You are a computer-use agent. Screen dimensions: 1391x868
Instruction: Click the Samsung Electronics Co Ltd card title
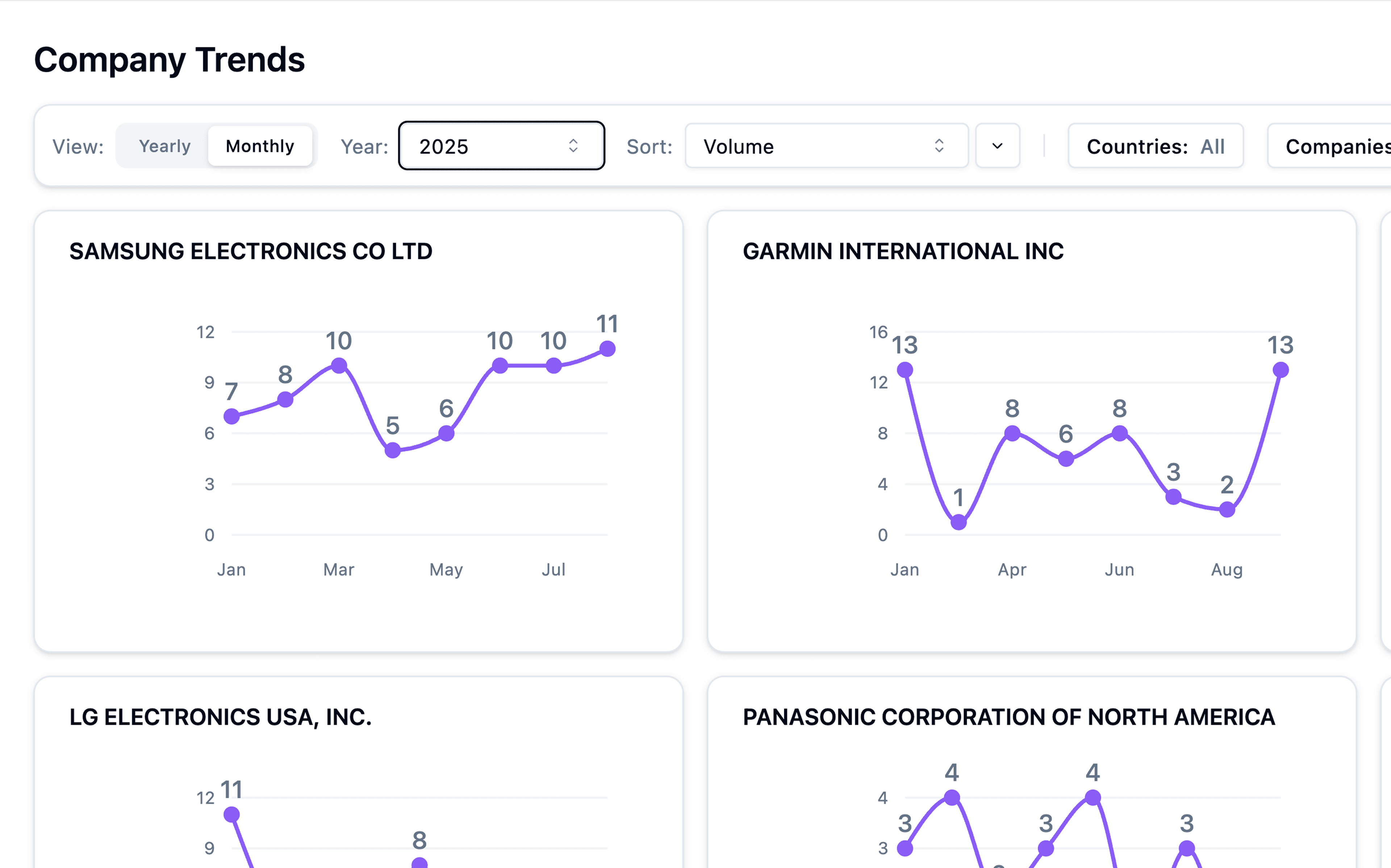pos(251,251)
